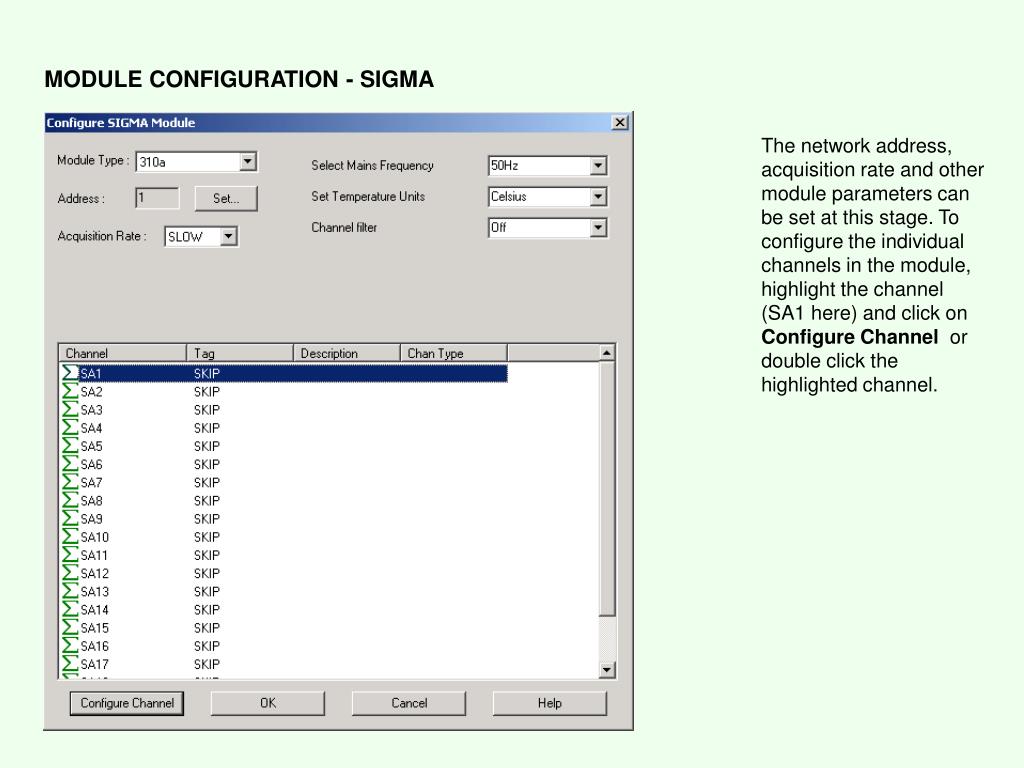This screenshot has width=1024, height=768.
Task: Click the sigma icon beside SA14
Action: (x=70, y=609)
